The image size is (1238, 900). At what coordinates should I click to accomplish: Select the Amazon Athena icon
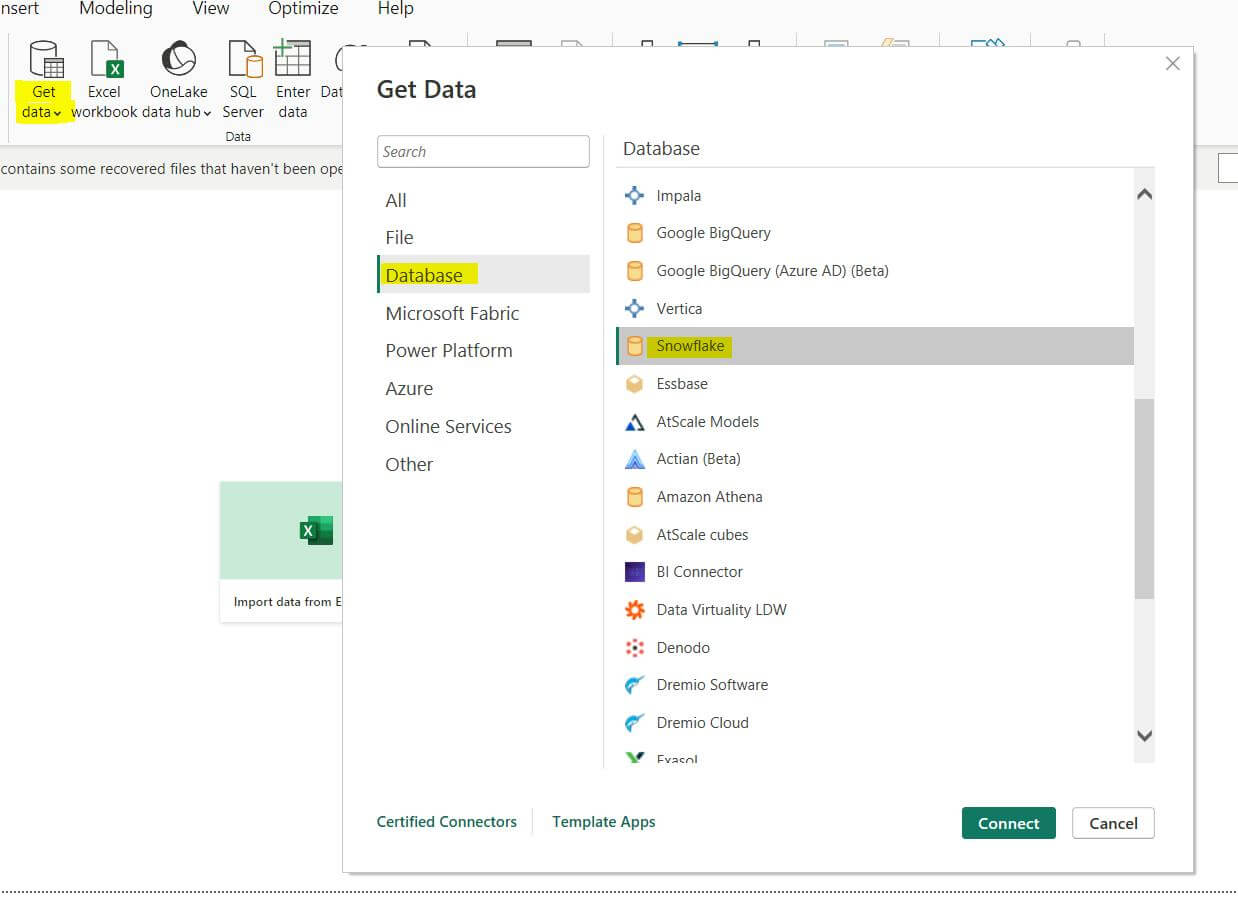tap(634, 497)
